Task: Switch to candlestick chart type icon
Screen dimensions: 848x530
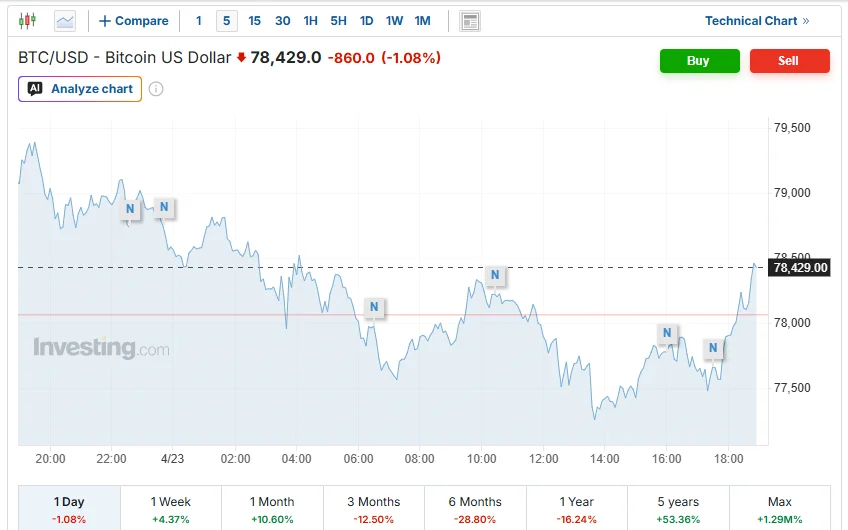Action: [x=27, y=21]
